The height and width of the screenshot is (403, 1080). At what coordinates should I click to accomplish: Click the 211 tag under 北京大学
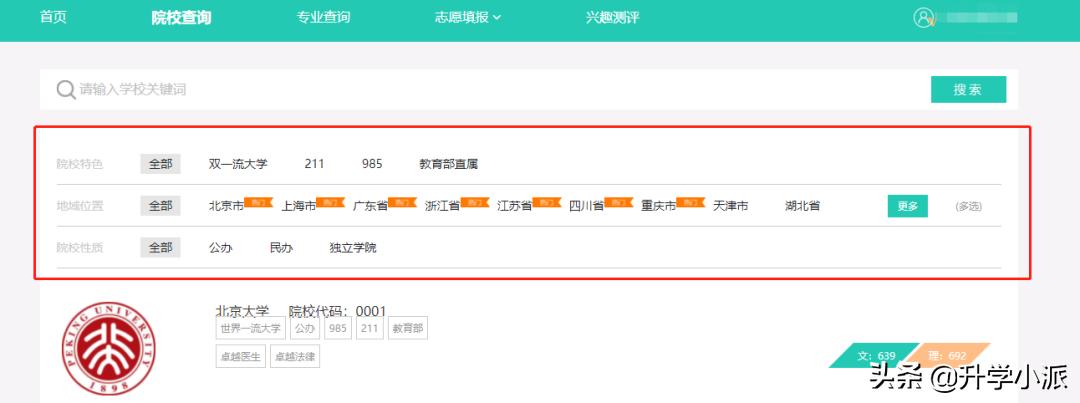point(370,329)
